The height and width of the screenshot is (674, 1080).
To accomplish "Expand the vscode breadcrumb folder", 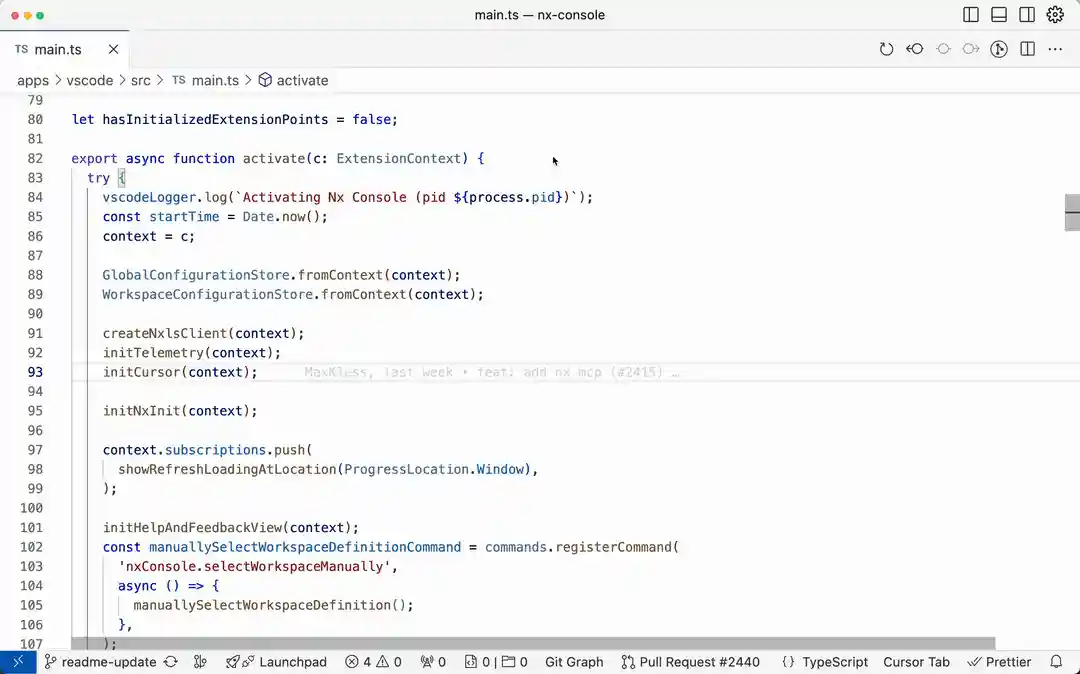I will click(x=90, y=80).
